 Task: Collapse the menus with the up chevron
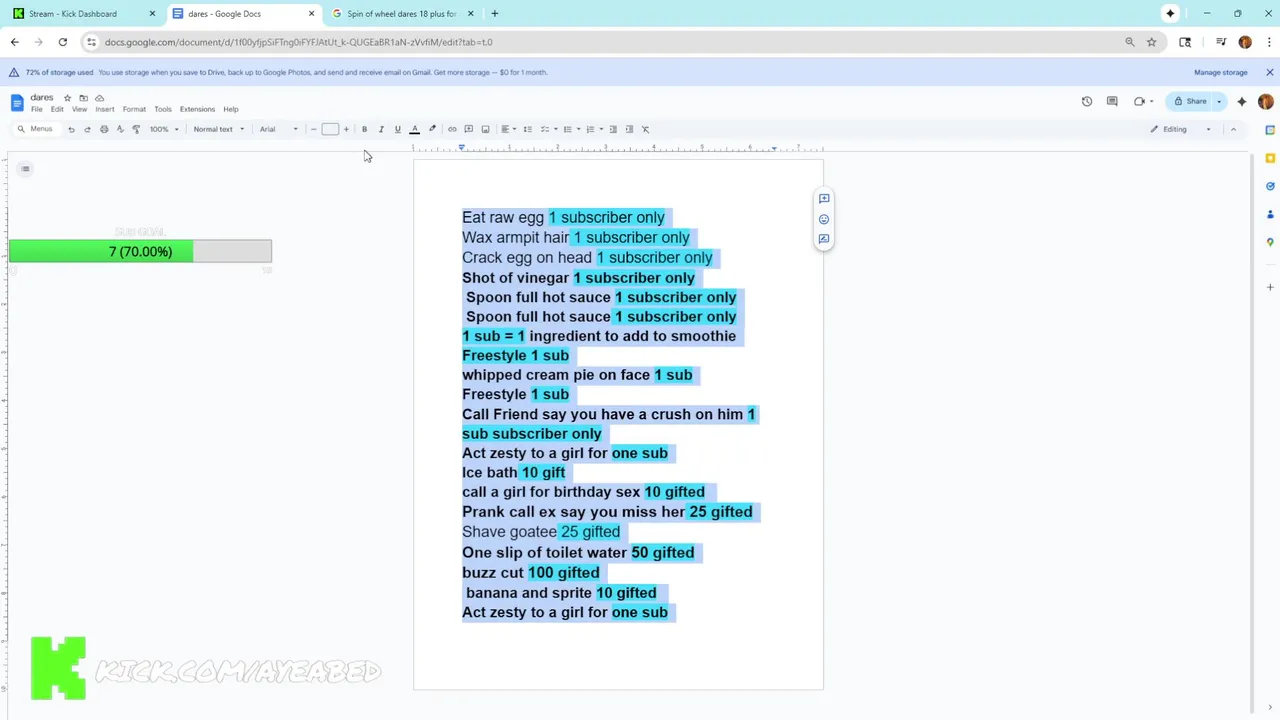pyautogui.click(x=1233, y=129)
